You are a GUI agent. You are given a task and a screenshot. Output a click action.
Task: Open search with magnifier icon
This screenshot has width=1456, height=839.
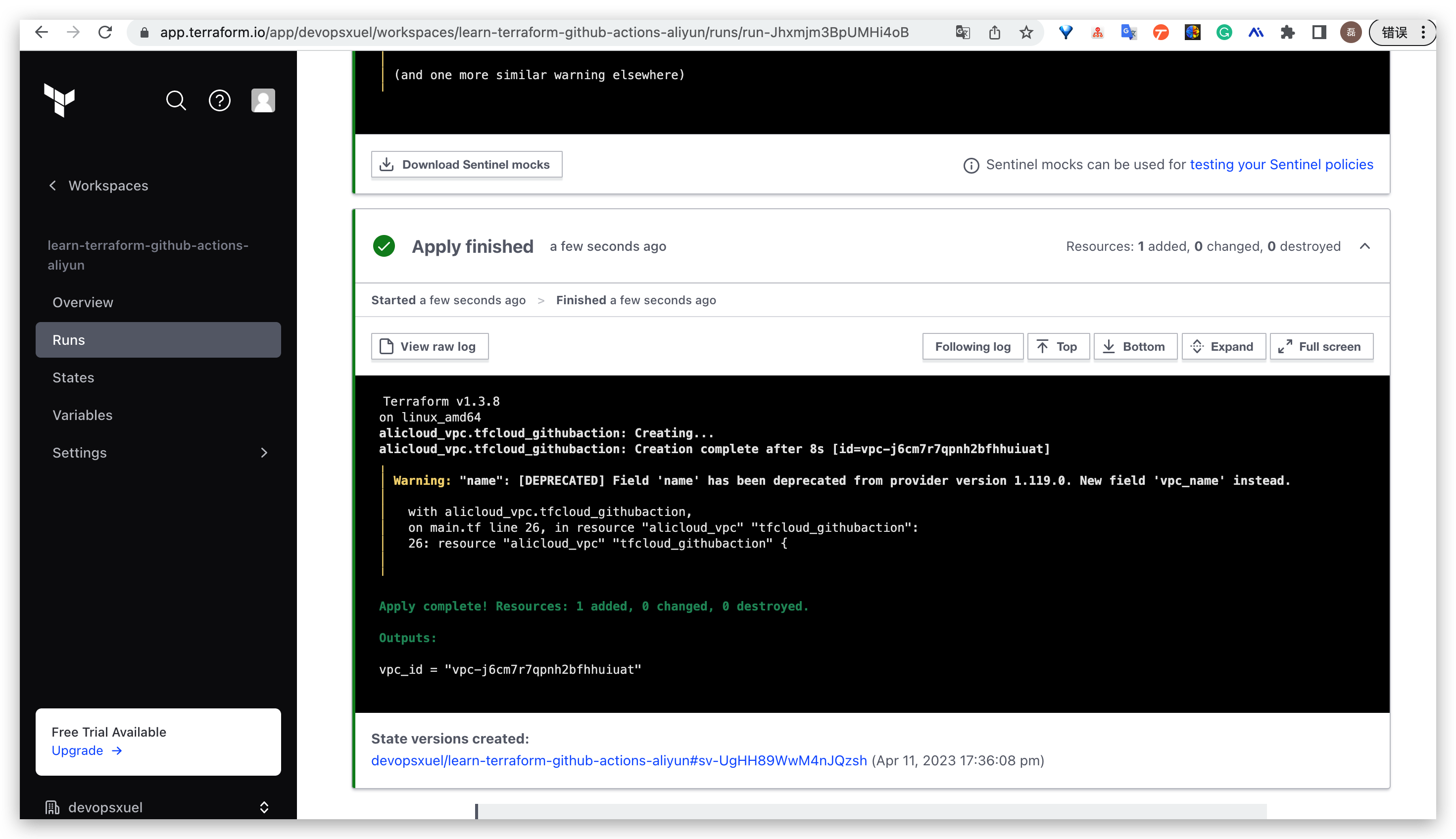176,101
